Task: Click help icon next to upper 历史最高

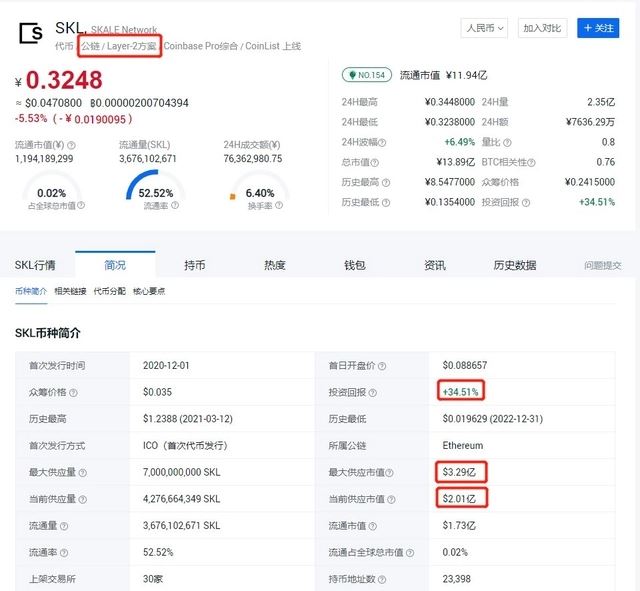Action: pos(386,183)
